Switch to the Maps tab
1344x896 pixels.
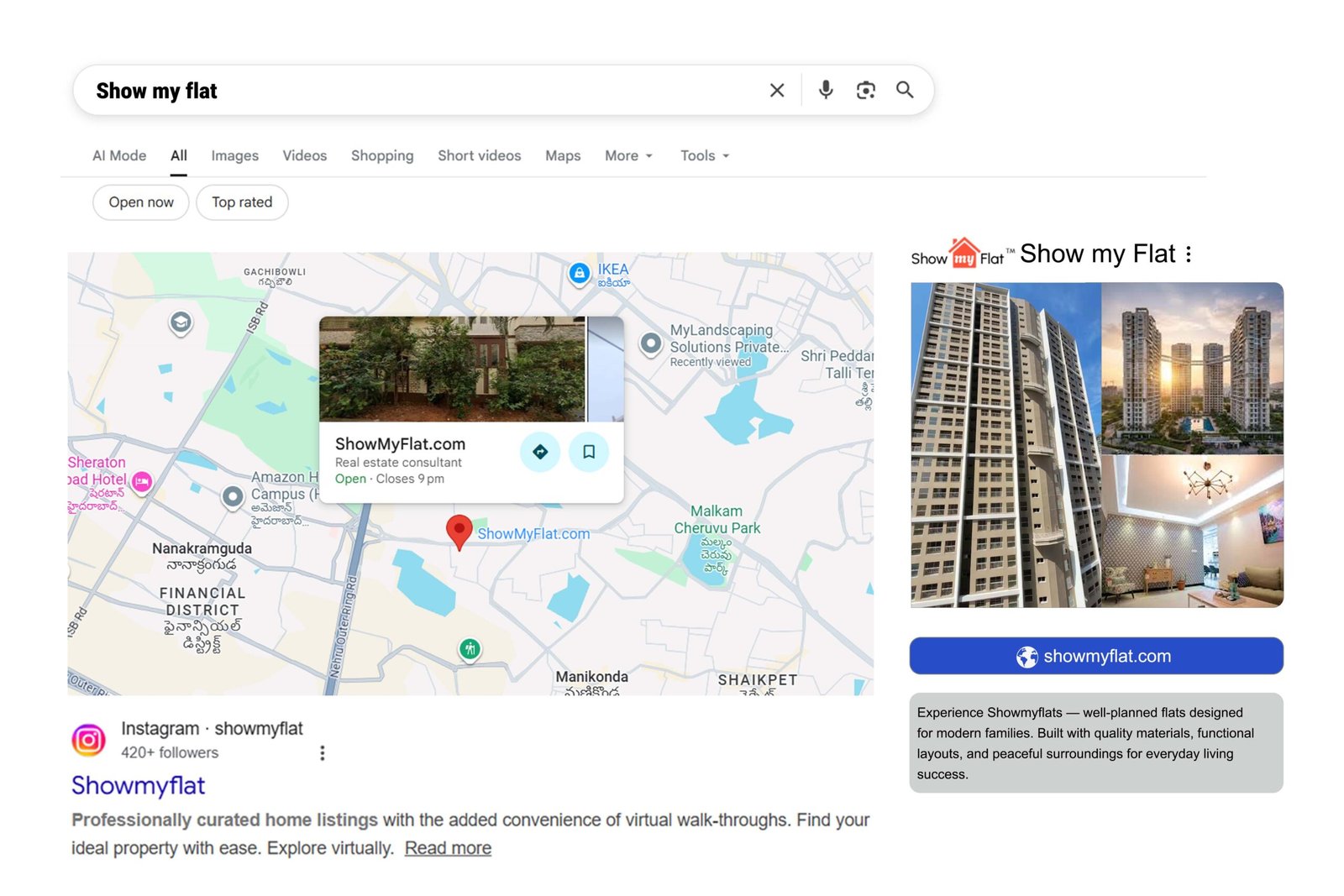pyautogui.click(x=563, y=155)
